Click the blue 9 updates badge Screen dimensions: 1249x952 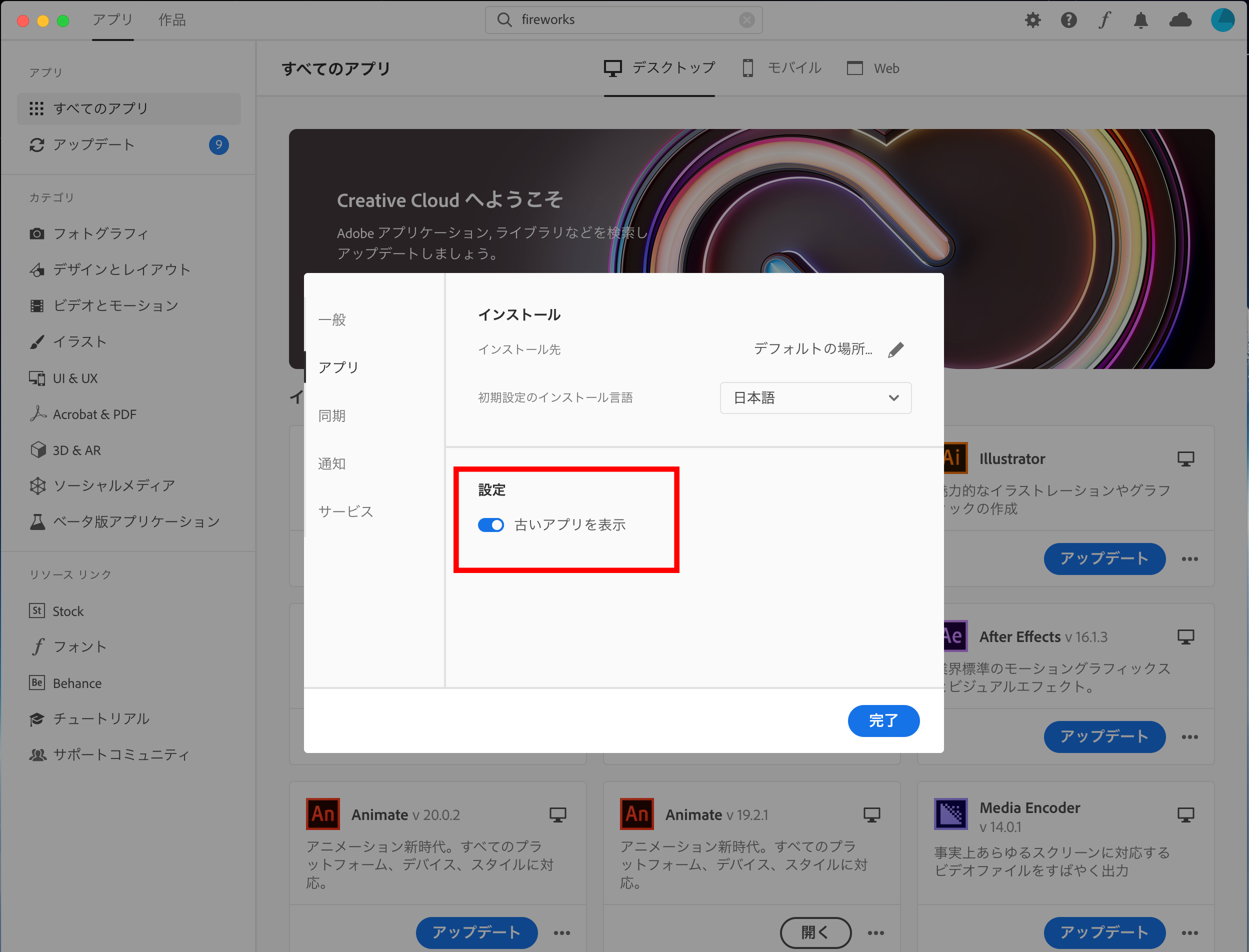point(218,145)
